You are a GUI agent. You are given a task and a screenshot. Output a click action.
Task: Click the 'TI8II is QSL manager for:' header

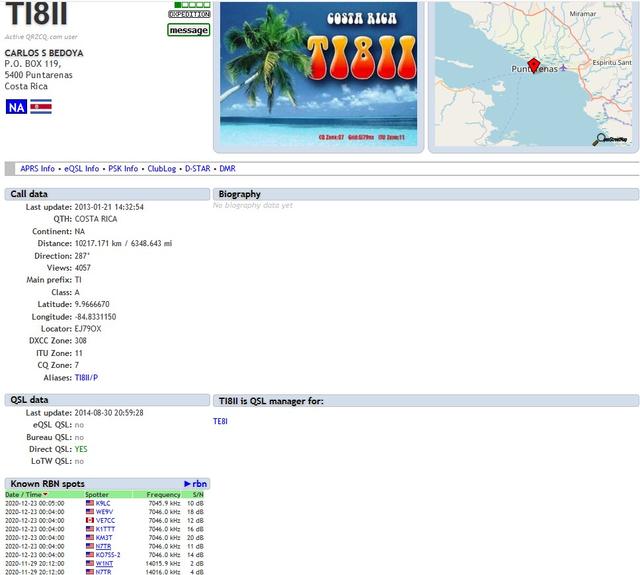(426, 401)
